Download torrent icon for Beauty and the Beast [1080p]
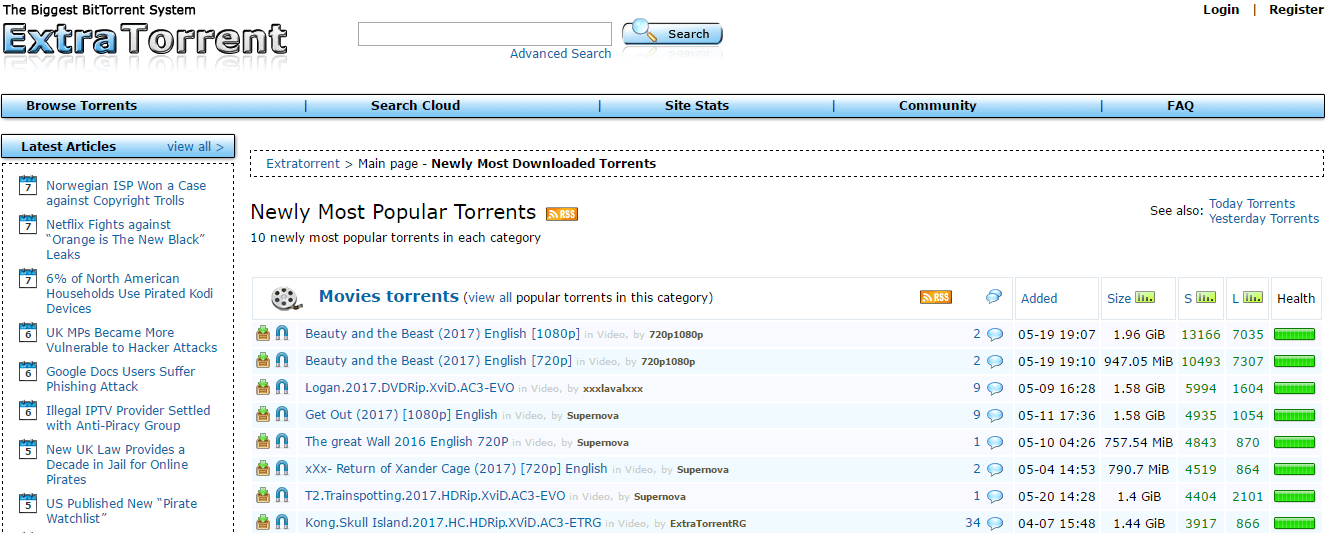 (263, 334)
